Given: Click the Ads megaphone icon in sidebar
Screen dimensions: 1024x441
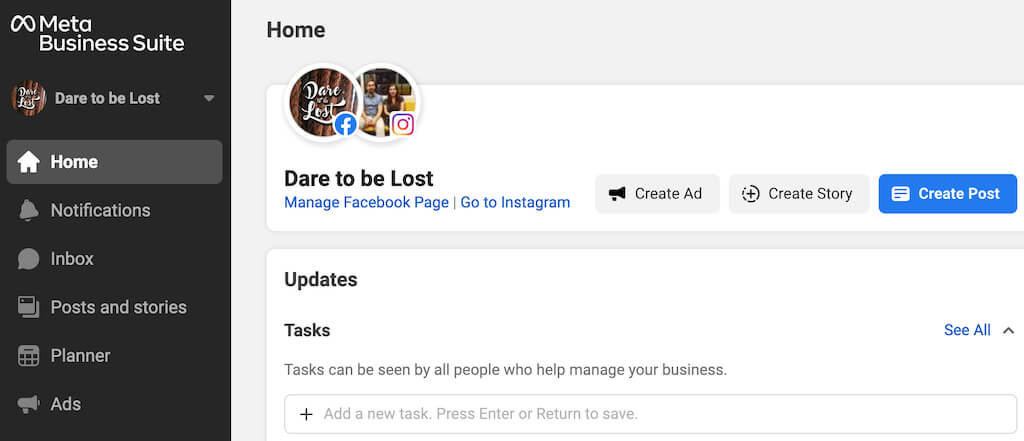Looking at the screenshot, I should point(29,404).
